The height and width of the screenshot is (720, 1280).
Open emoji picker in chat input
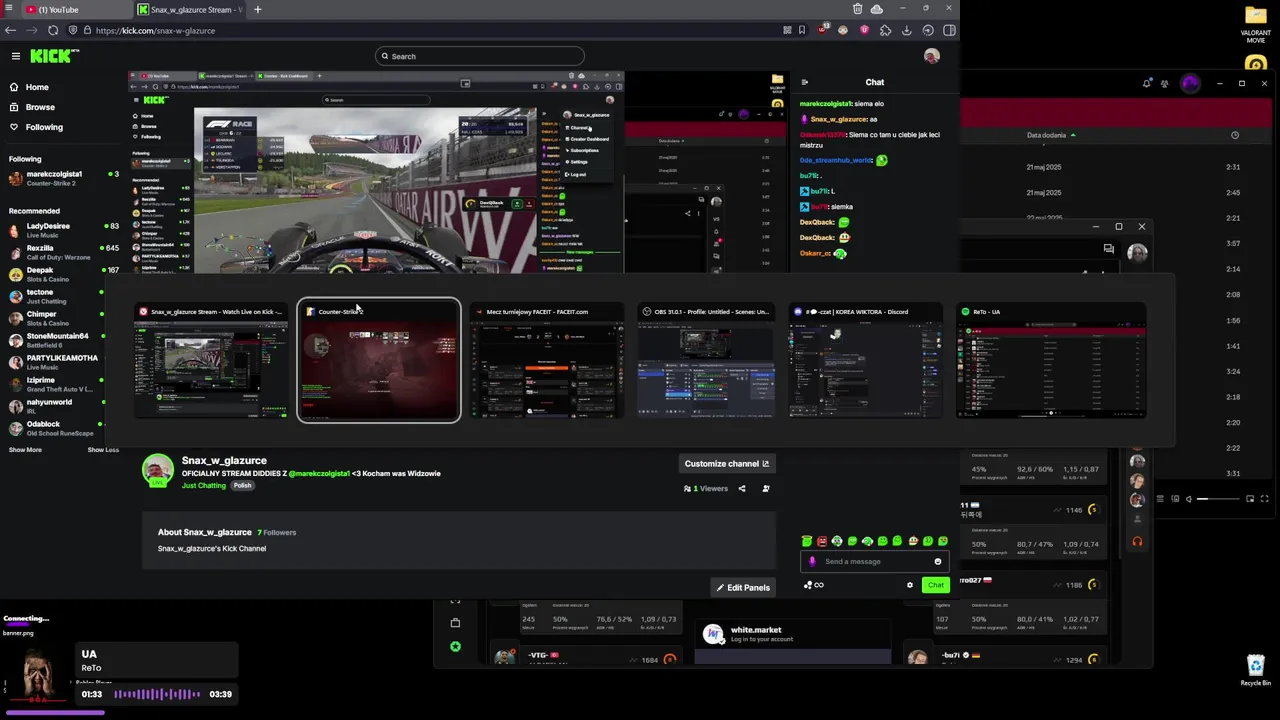tap(937, 562)
